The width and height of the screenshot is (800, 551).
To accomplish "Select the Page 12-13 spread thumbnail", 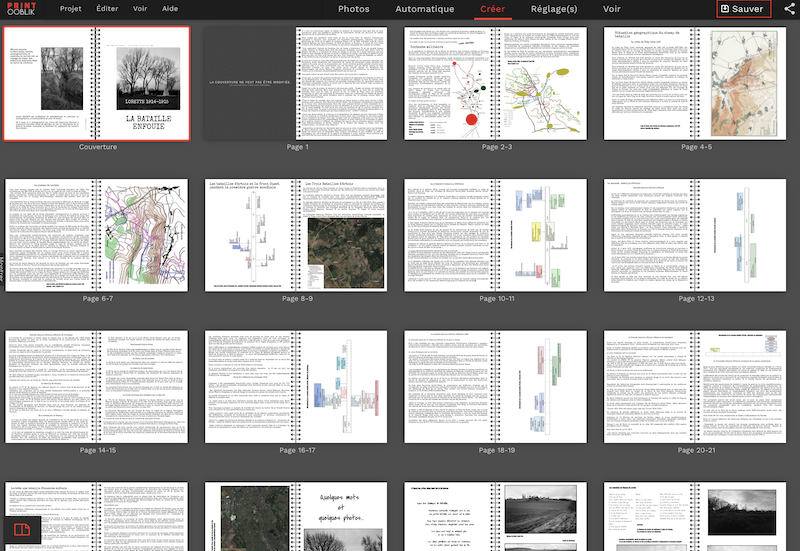I will (695, 235).
